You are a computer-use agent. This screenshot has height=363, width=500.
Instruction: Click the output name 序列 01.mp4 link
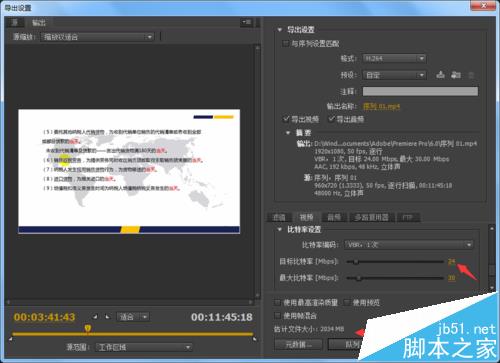click(x=381, y=106)
